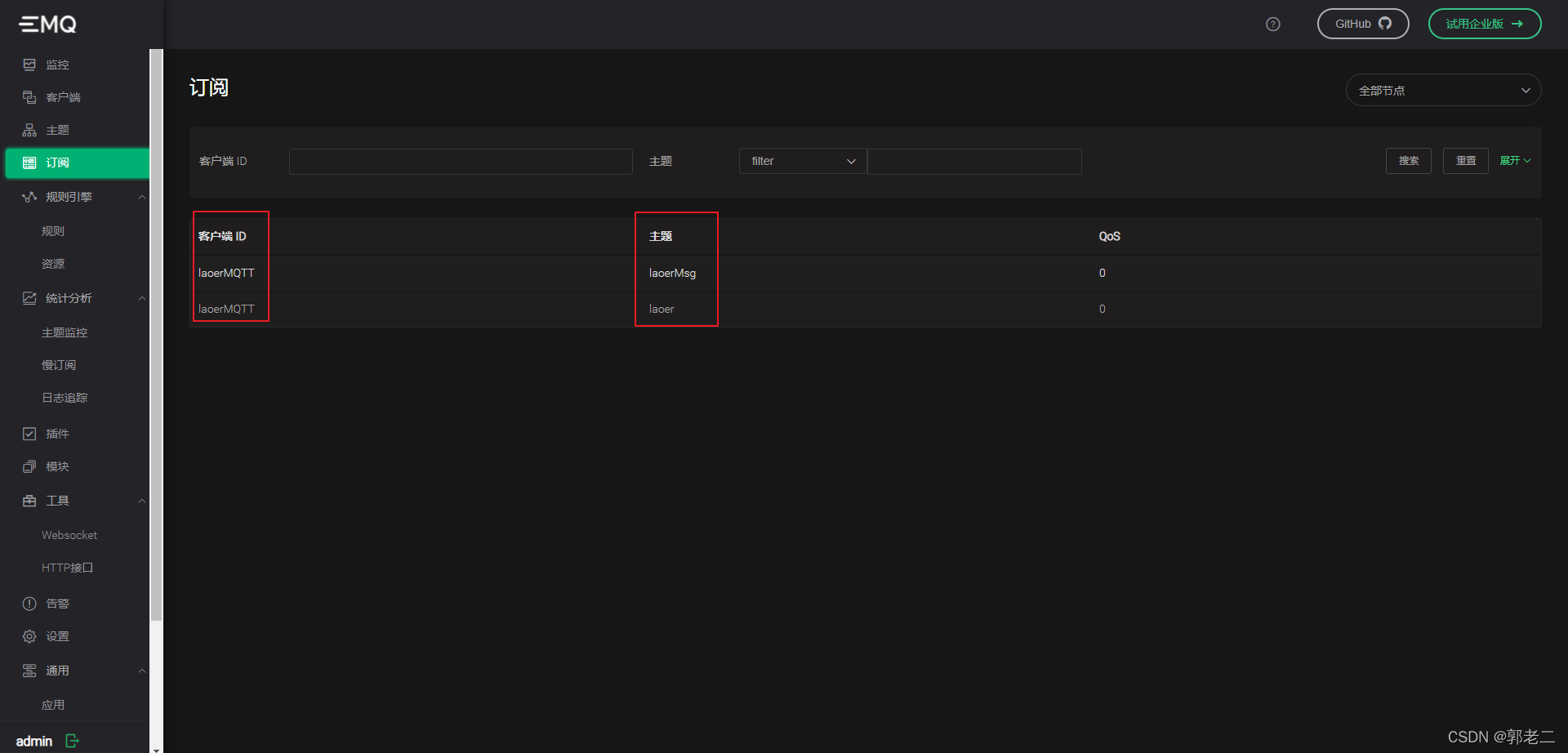The image size is (1568, 753).
Task: Click the 试用企业版 button
Action: pyautogui.click(x=1484, y=24)
